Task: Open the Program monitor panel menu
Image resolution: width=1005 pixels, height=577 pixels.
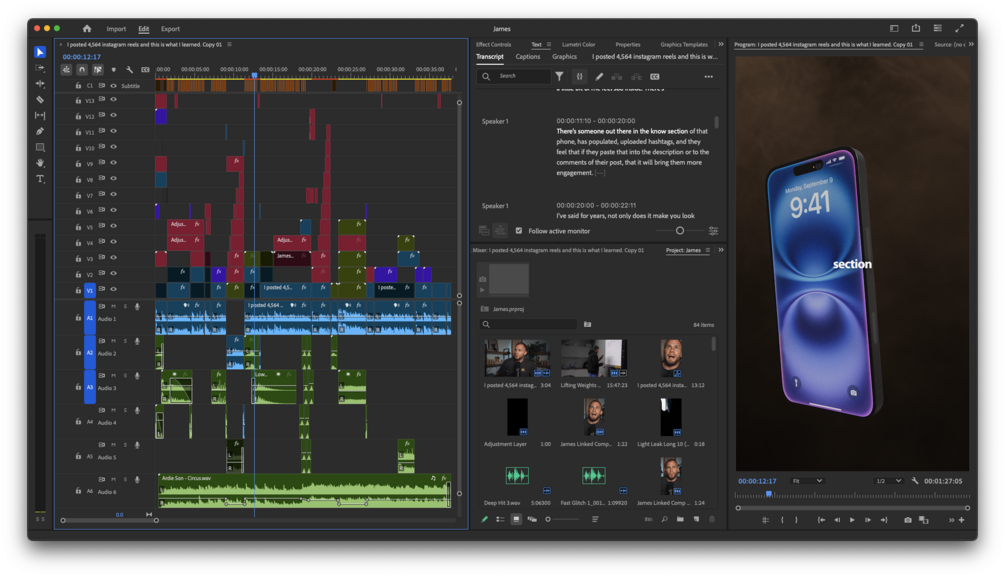Action: coord(921,45)
